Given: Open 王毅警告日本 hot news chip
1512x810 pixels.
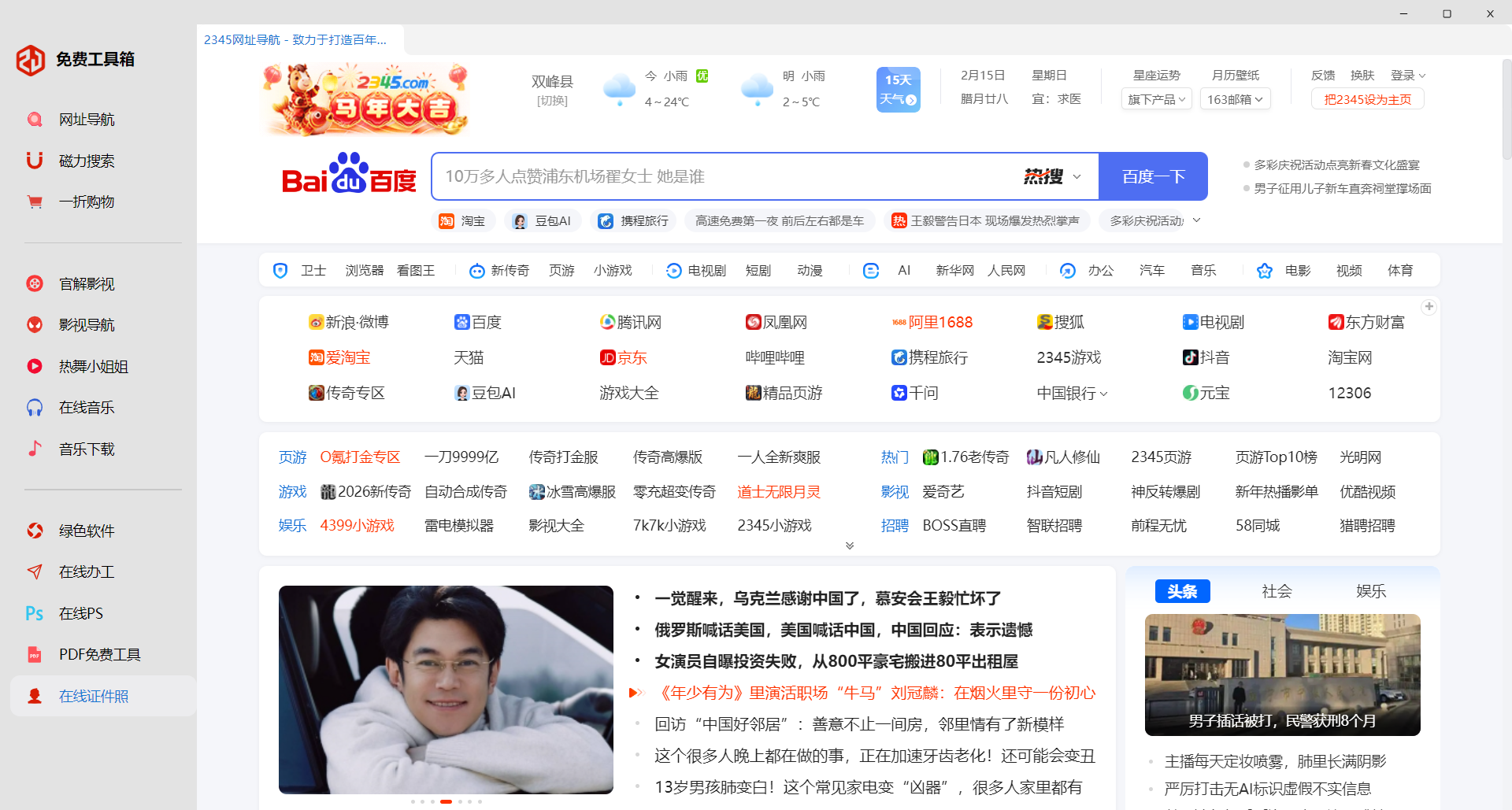Looking at the screenshot, I should pyautogui.click(x=985, y=221).
